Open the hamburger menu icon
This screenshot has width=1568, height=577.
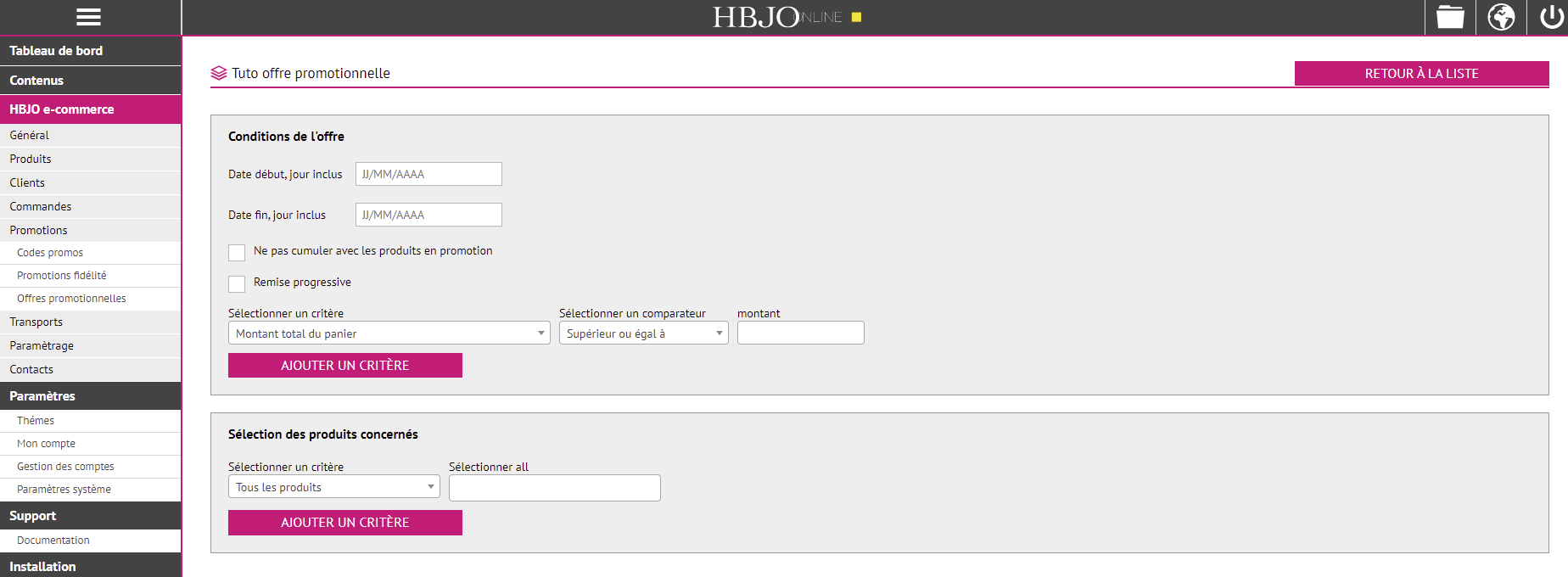88,17
